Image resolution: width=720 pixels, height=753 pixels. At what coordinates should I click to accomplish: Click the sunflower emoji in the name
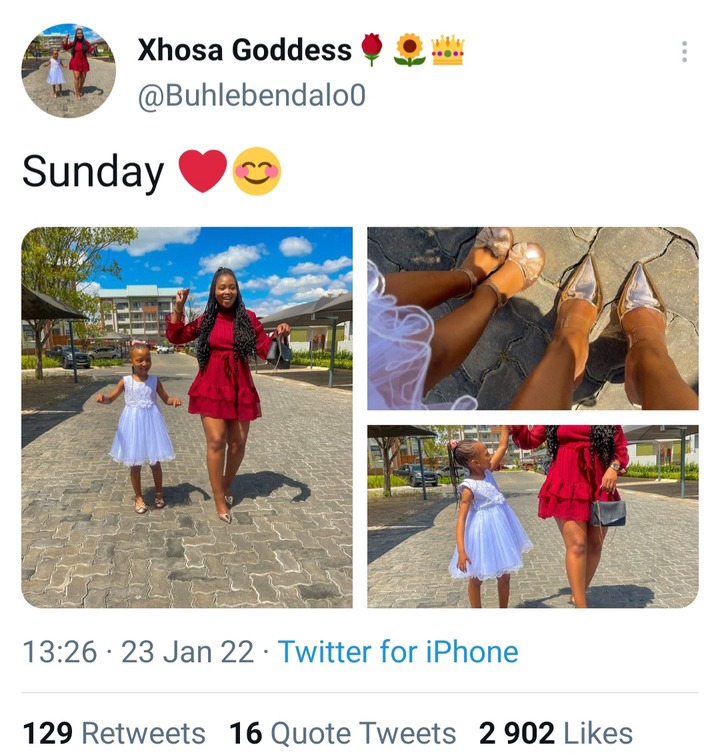410,50
